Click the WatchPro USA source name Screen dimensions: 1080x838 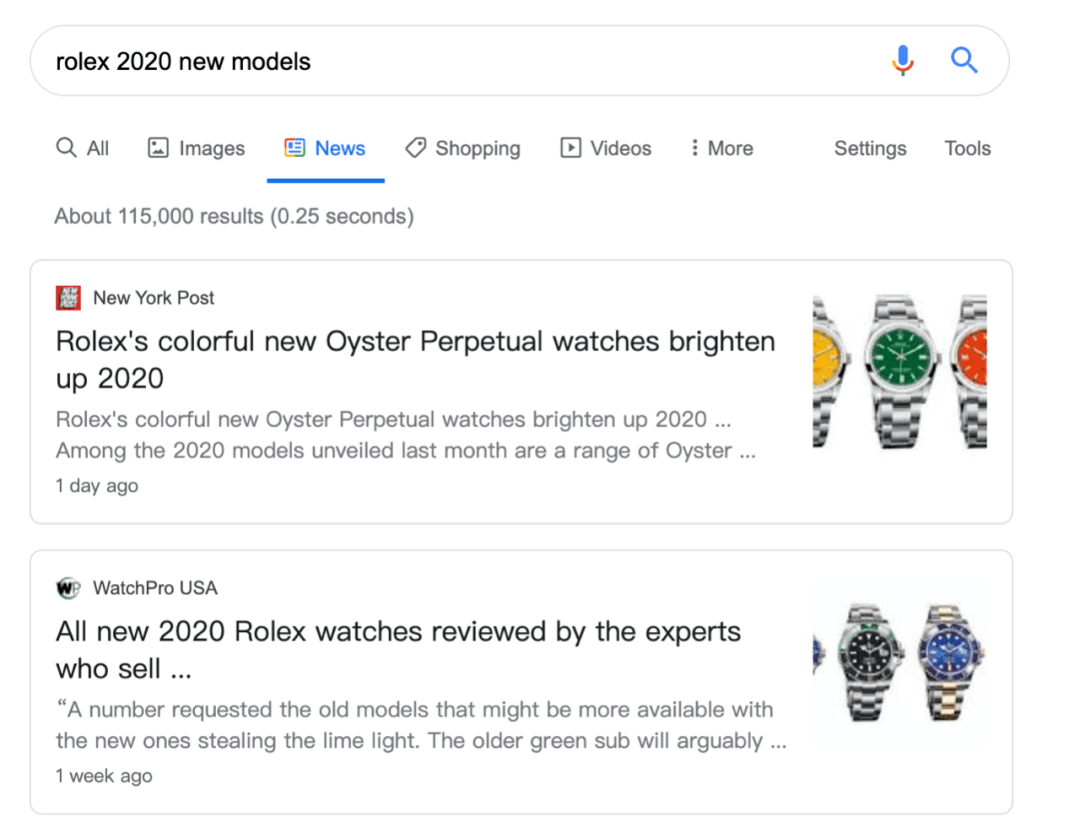pyautogui.click(x=155, y=588)
